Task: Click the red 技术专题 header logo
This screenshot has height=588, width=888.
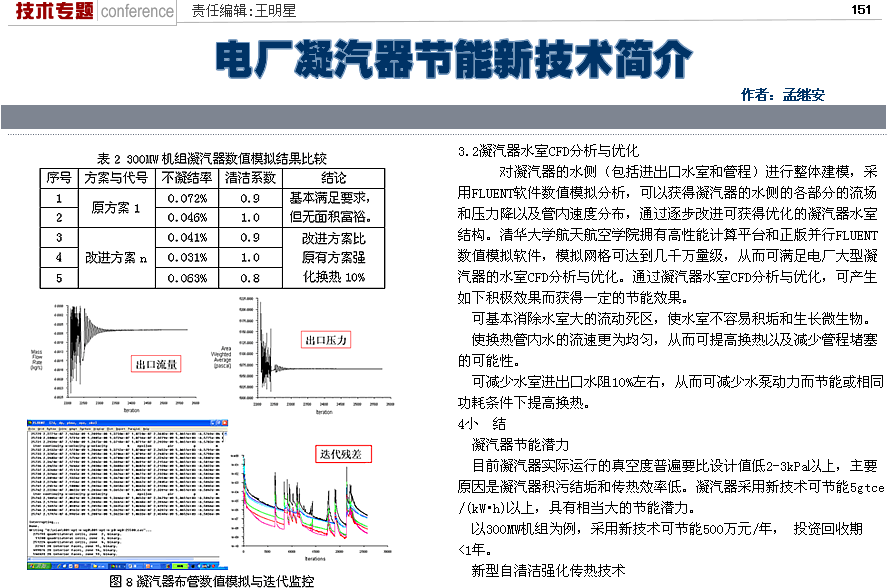Action: (x=50, y=11)
